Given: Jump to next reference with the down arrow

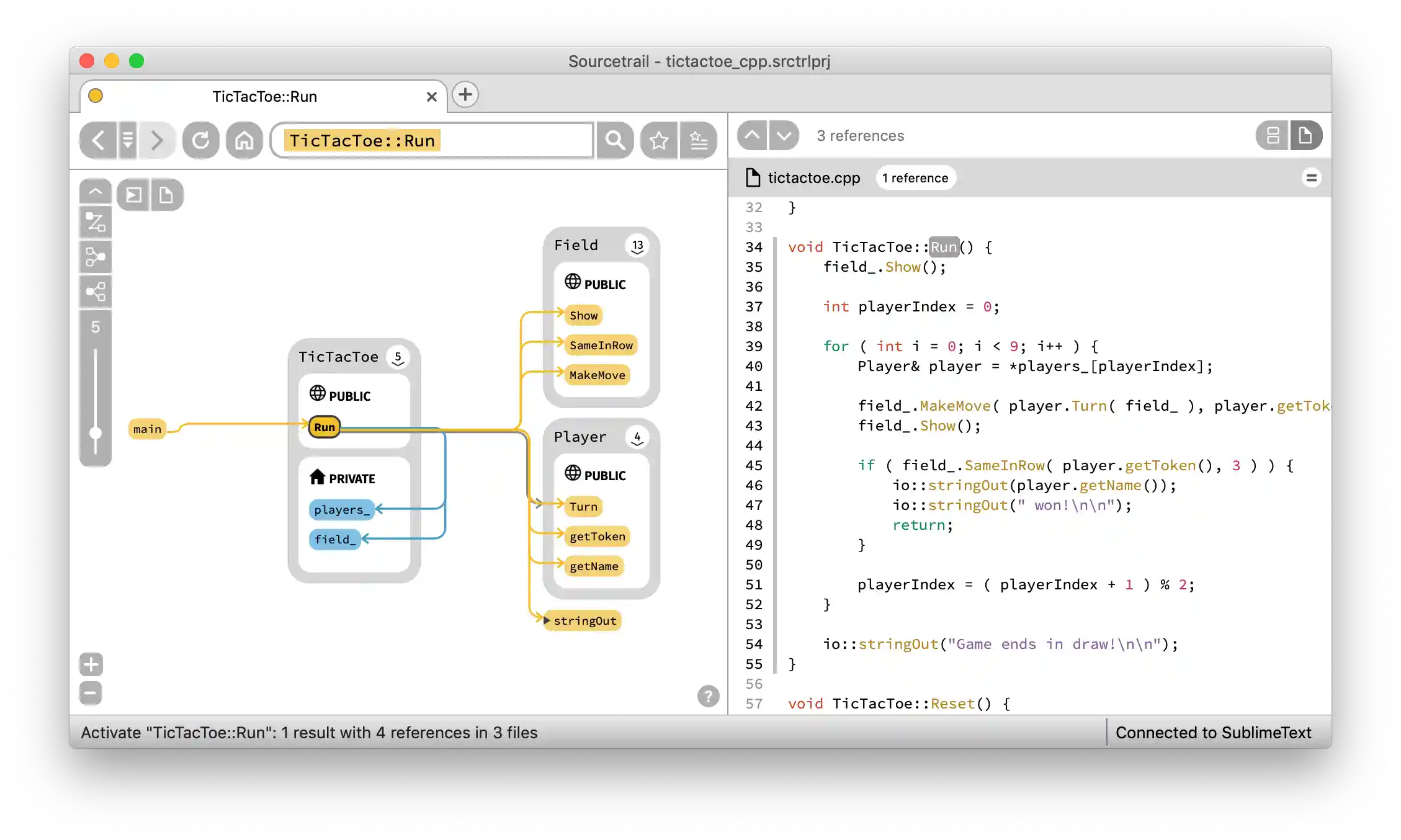Looking at the screenshot, I should click(x=784, y=135).
